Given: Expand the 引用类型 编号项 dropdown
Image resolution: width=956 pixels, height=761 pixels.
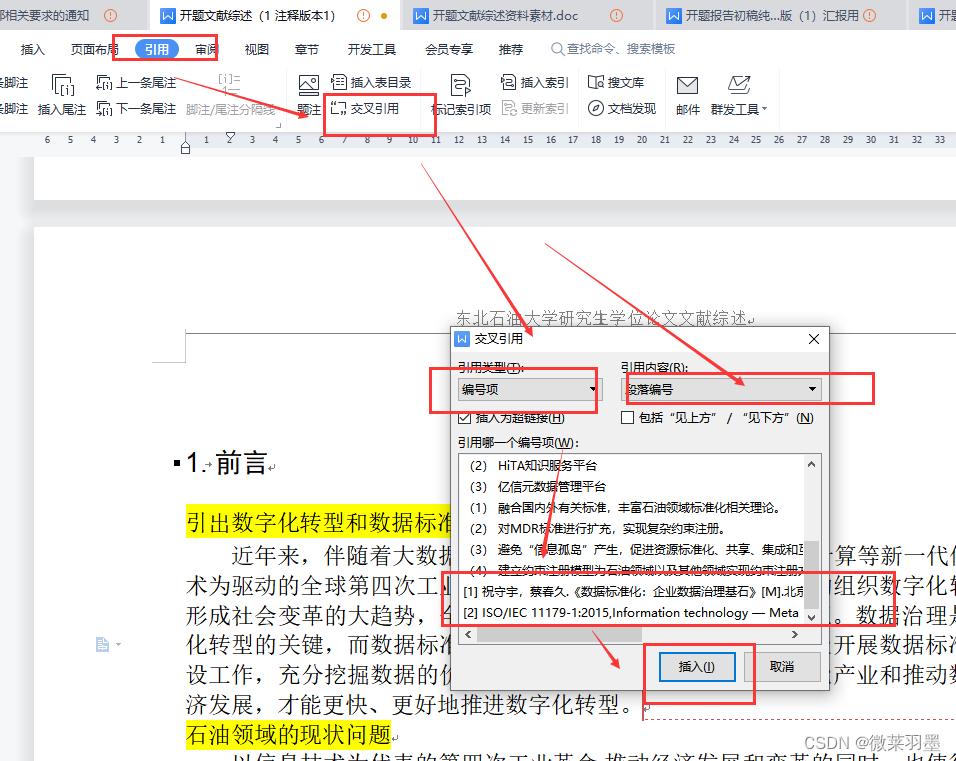Looking at the screenshot, I should [530, 389].
